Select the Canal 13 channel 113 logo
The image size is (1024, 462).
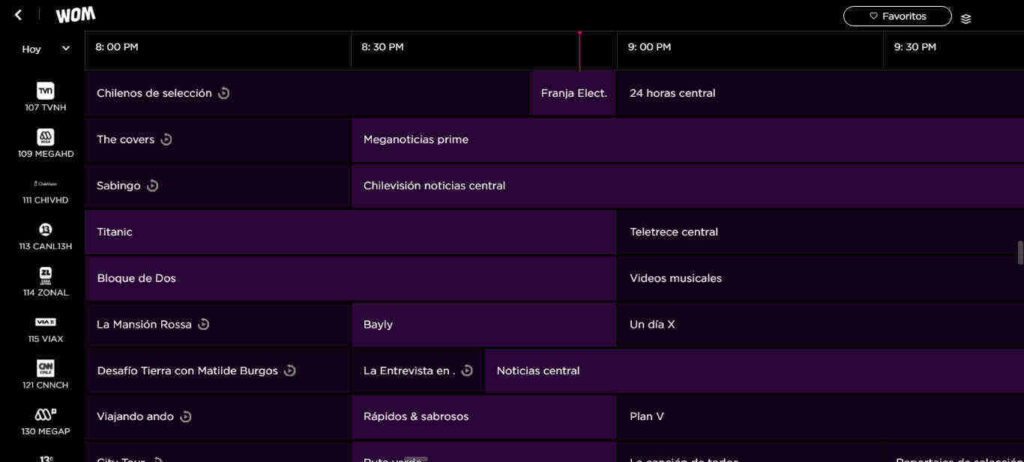(x=45, y=229)
